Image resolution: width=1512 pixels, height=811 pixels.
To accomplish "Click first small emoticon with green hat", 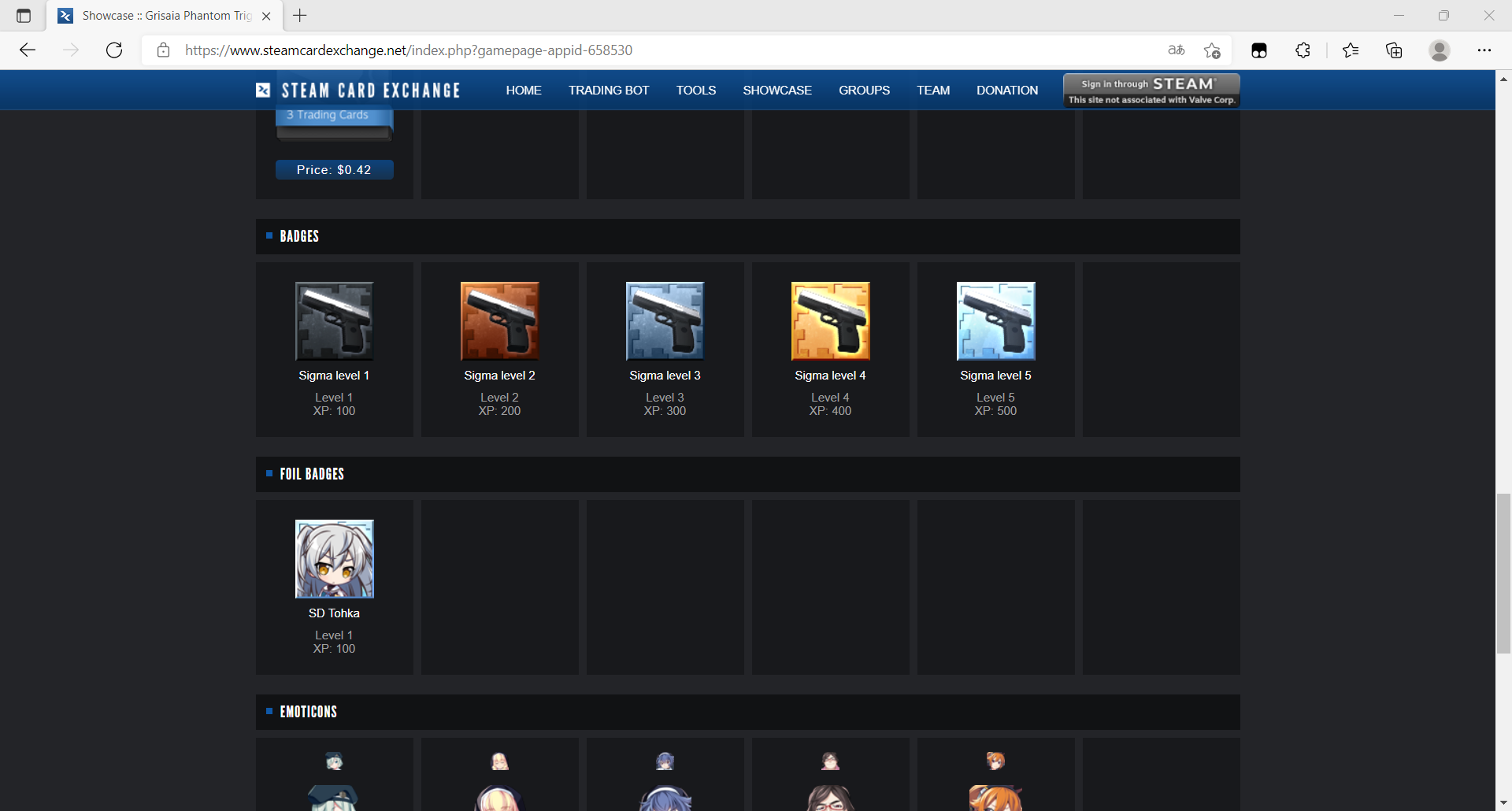I will coord(335,761).
